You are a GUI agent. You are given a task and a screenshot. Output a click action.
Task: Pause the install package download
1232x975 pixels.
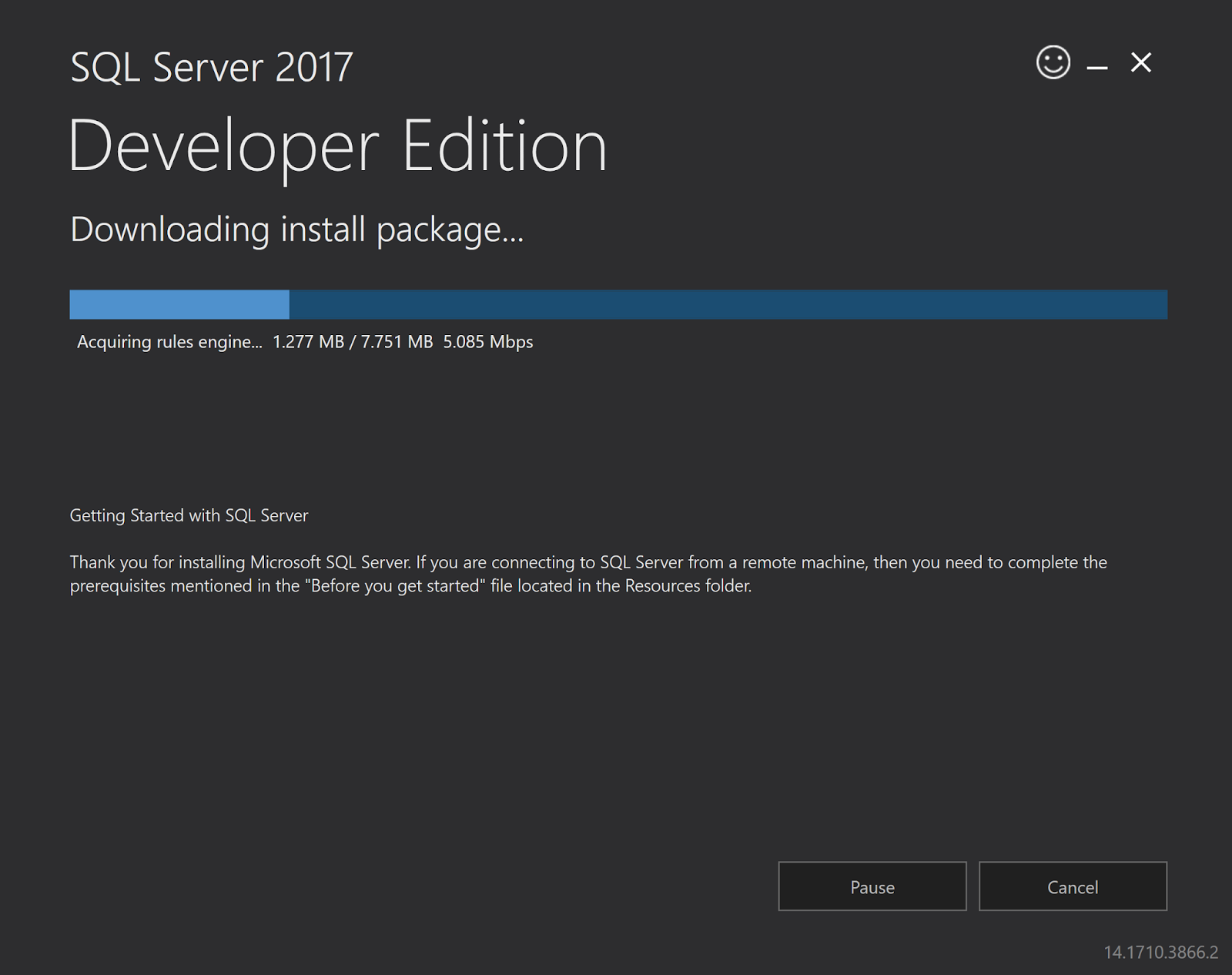(x=872, y=886)
